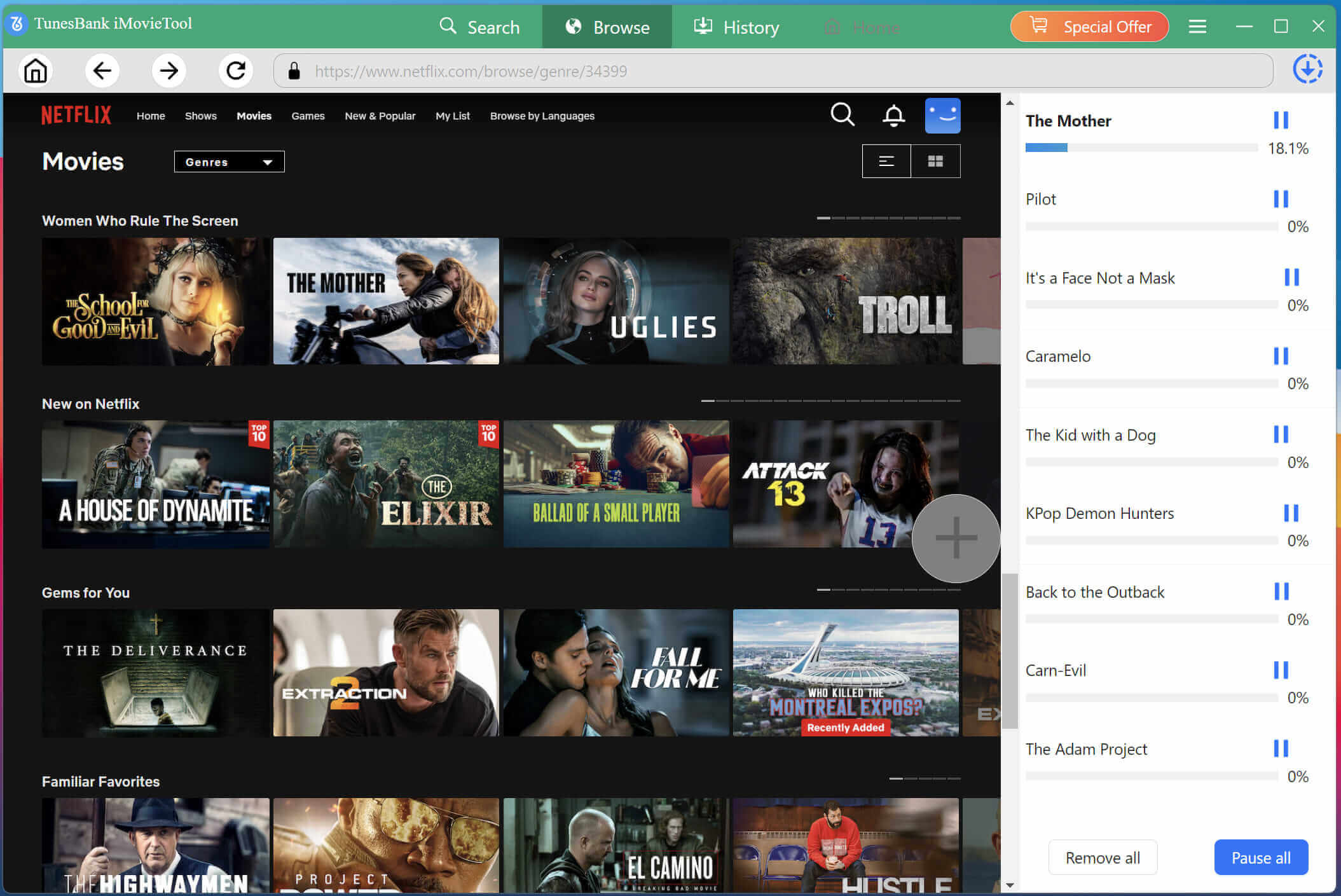The height and width of the screenshot is (896, 1341).
Task: Pause the Pilot download
Action: pyautogui.click(x=1281, y=199)
